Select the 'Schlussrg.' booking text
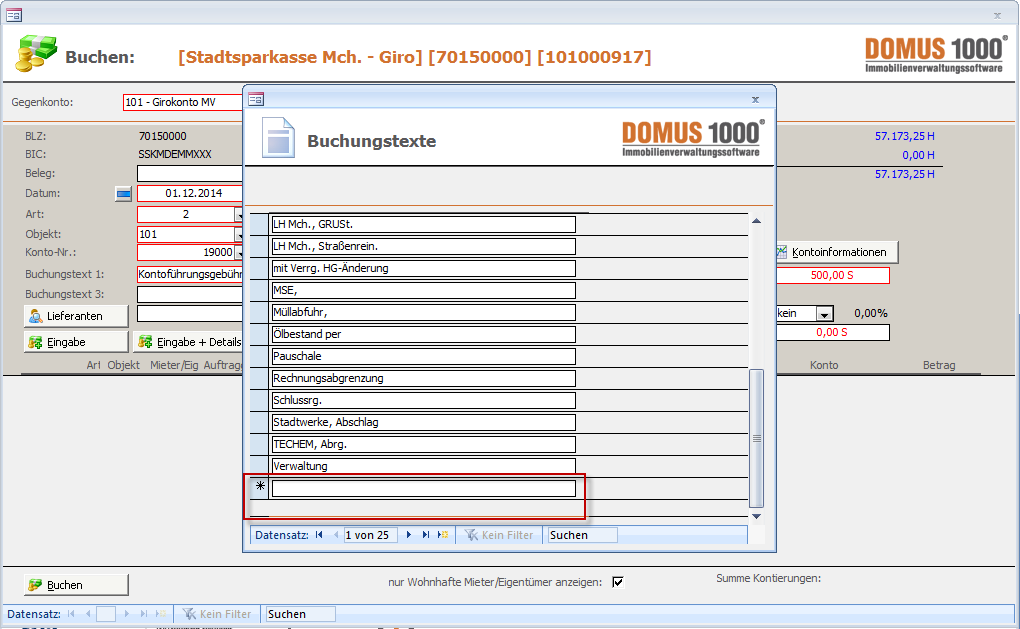The width and height of the screenshot is (1020, 629). click(423, 400)
